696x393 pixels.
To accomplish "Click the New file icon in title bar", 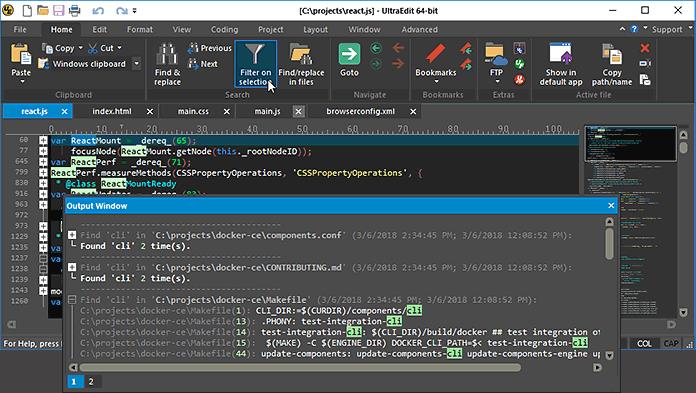I will pyautogui.click(x=27, y=10).
